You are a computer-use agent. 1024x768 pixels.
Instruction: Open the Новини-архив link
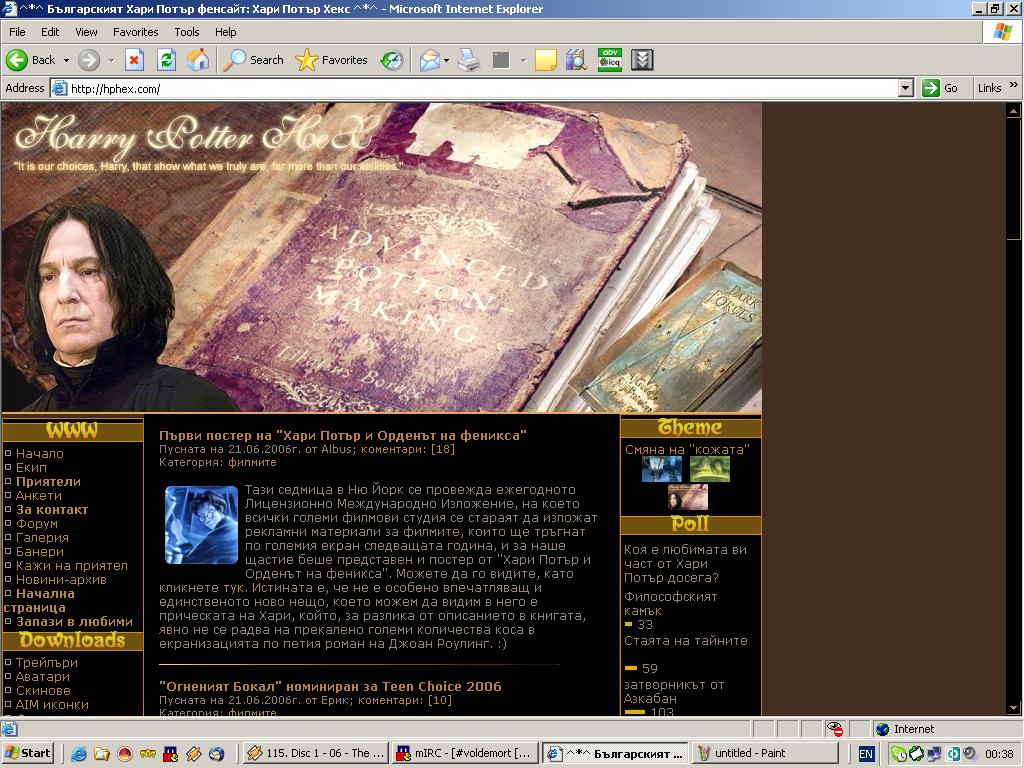61,580
